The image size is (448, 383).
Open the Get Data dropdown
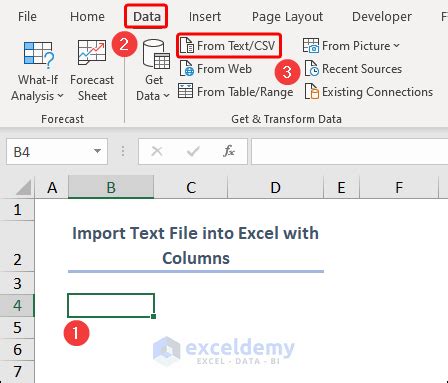click(x=153, y=70)
